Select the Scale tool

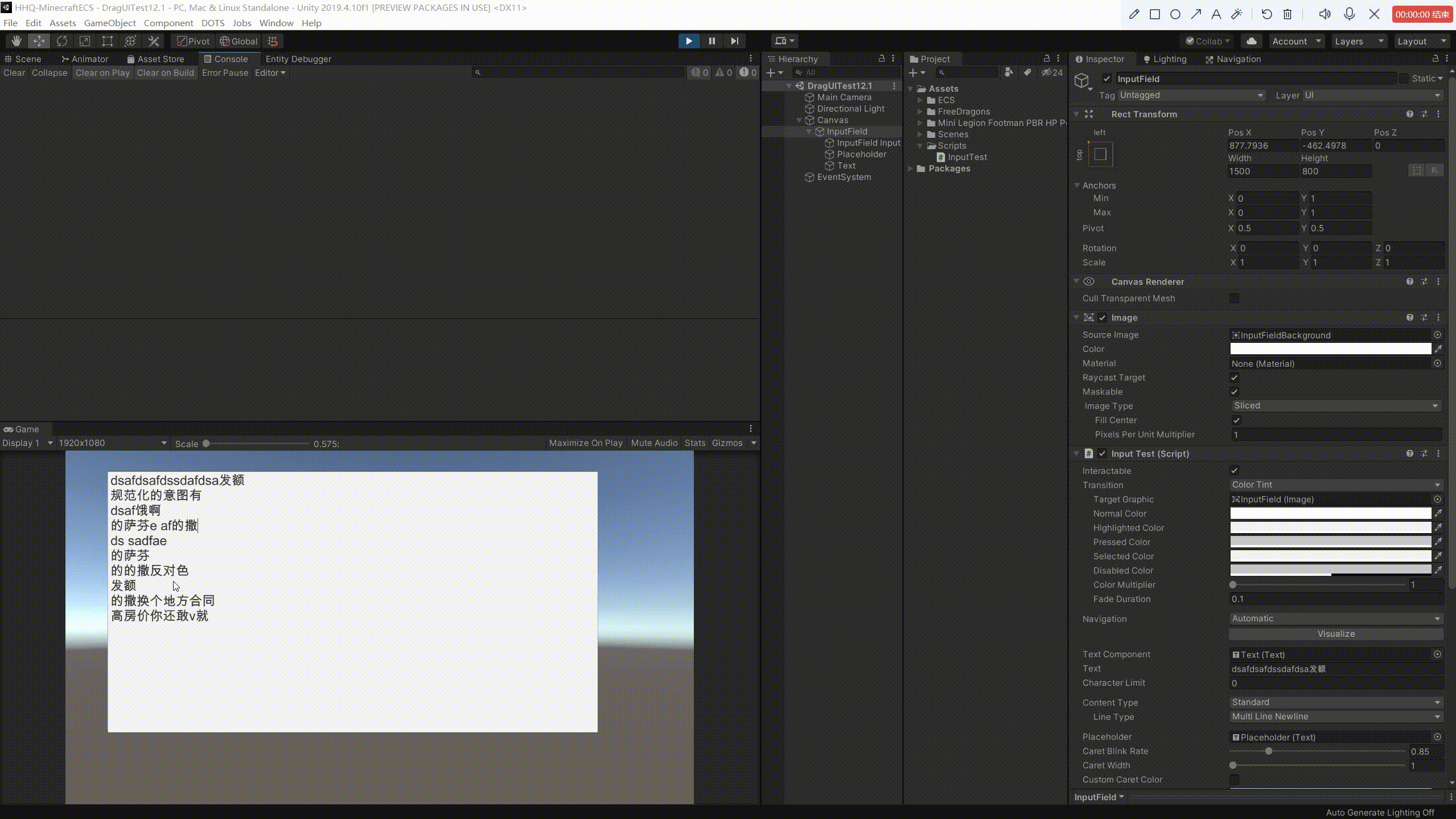point(84,41)
